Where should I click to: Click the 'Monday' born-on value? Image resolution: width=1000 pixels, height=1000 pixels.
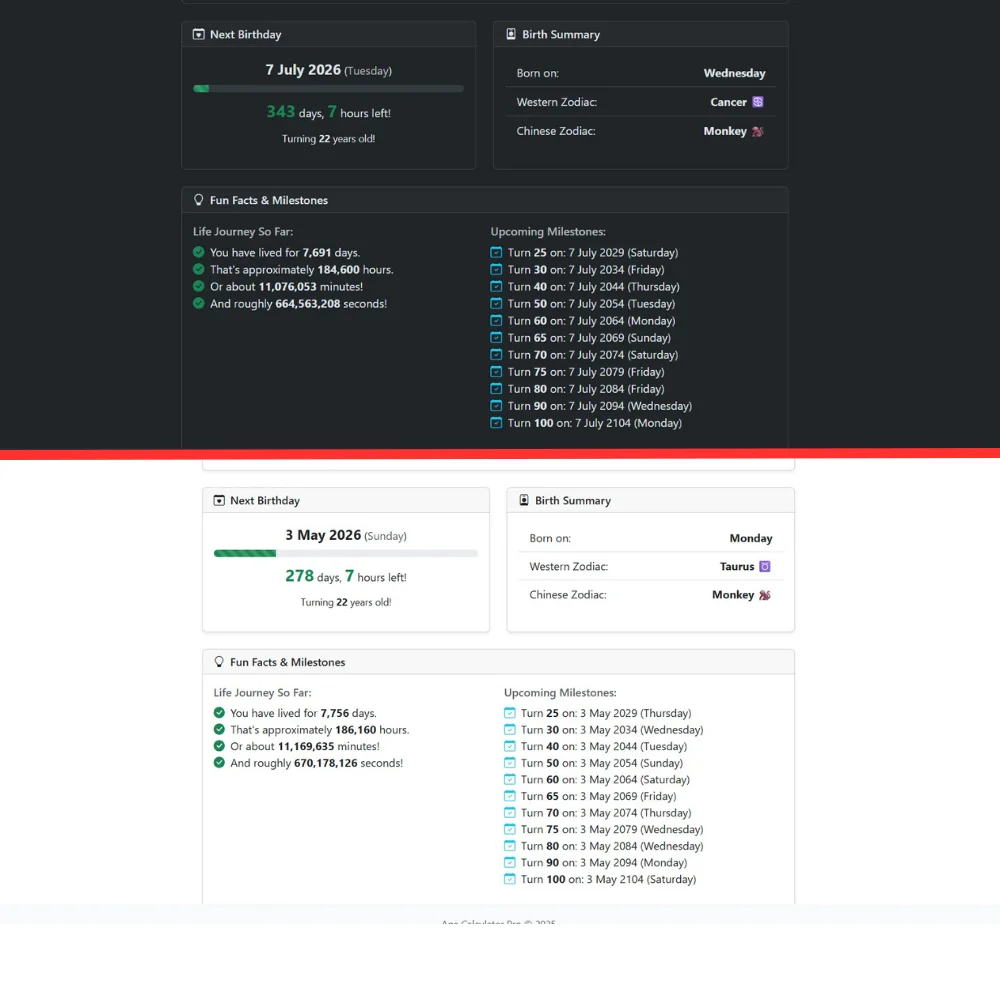click(751, 538)
